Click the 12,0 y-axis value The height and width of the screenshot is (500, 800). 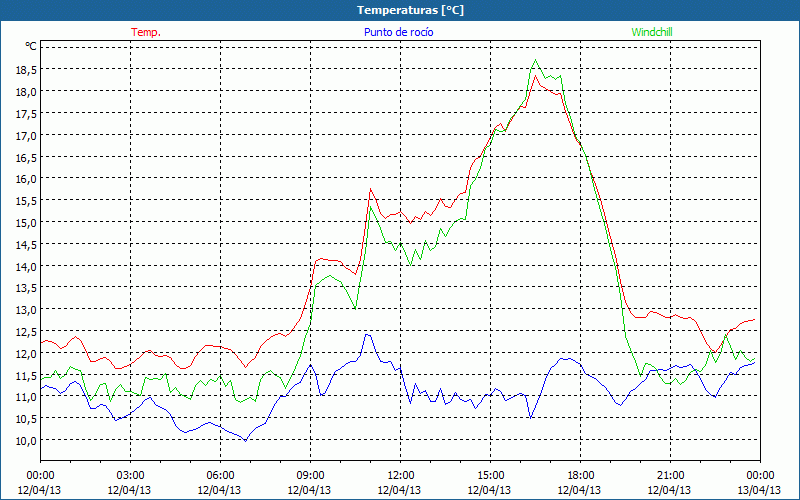click(26, 354)
